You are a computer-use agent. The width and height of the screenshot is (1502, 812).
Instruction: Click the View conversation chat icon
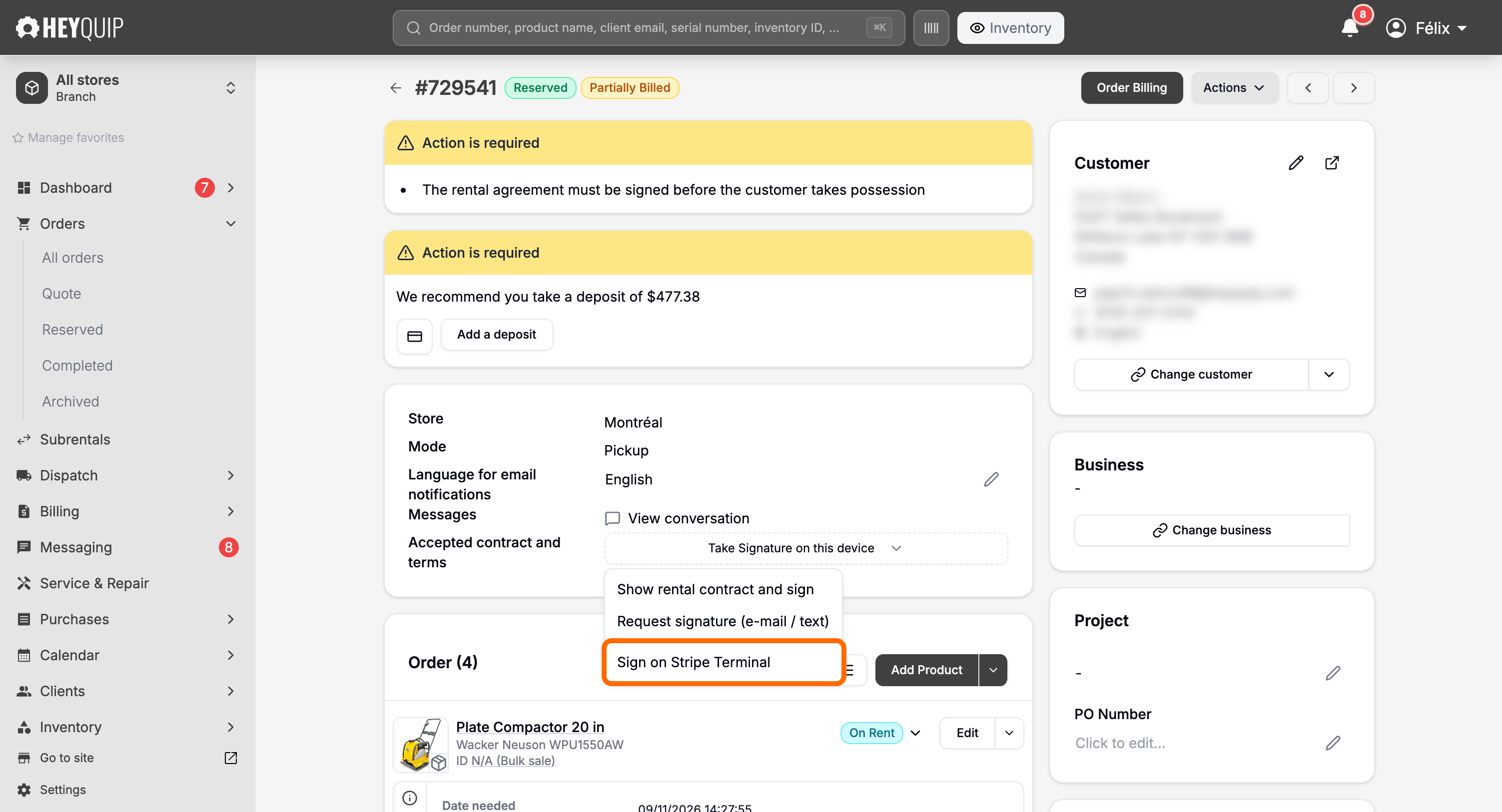(x=612, y=518)
